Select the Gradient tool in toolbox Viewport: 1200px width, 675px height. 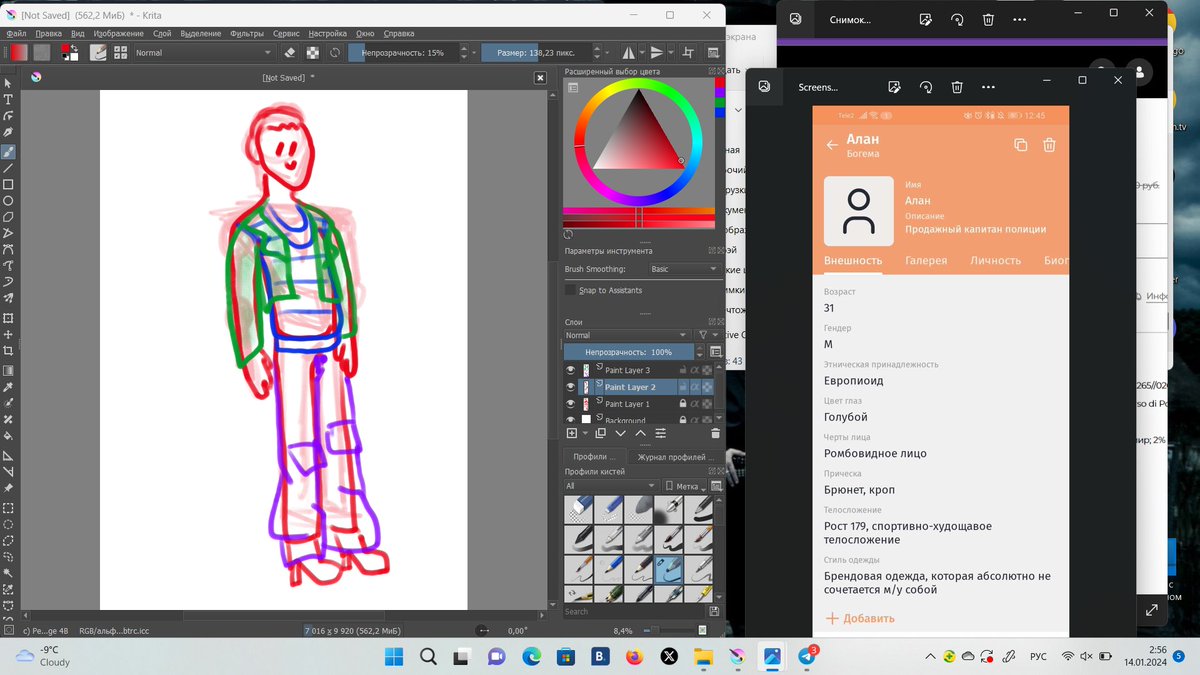(x=8, y=370)
